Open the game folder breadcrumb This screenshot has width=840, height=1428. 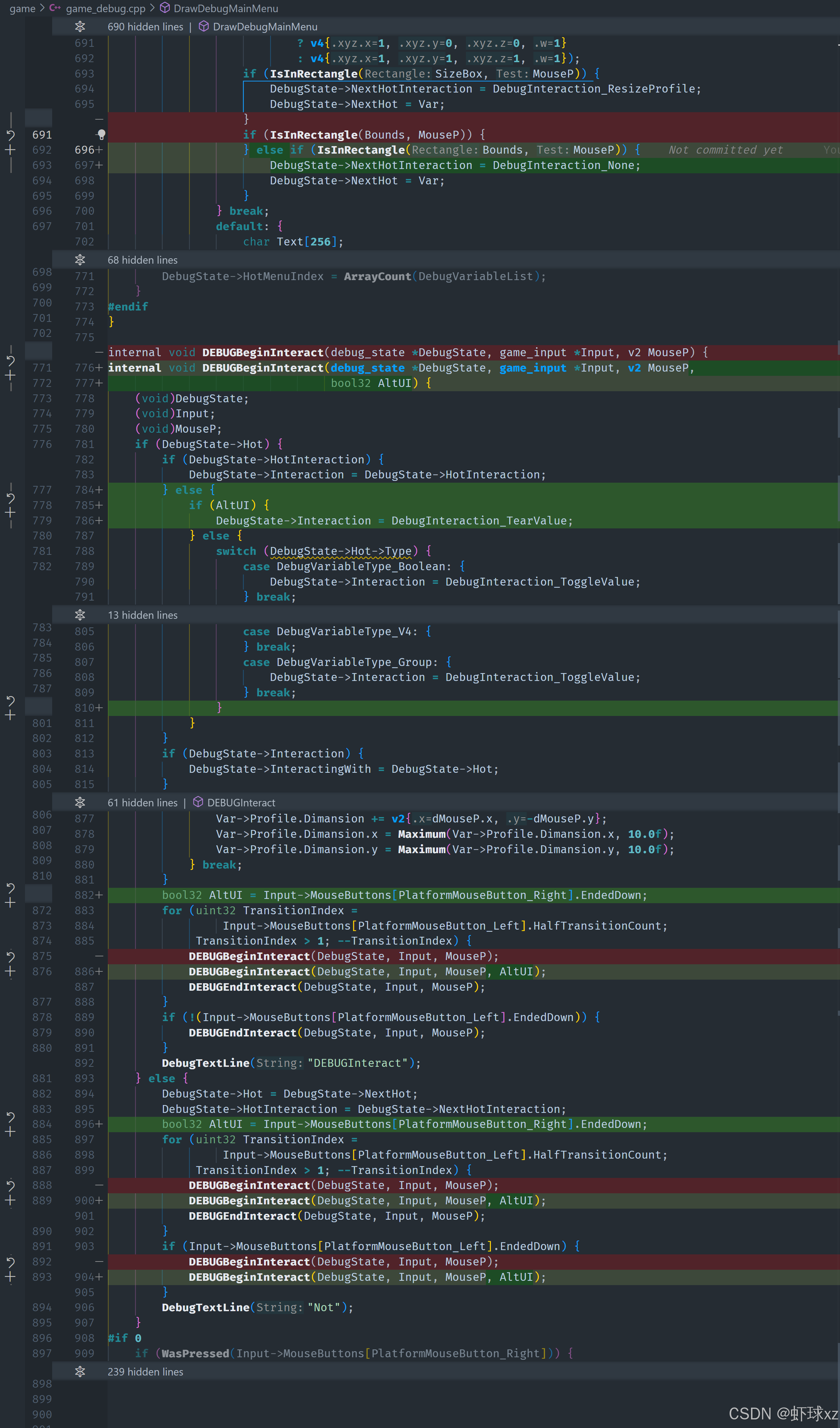22,9
